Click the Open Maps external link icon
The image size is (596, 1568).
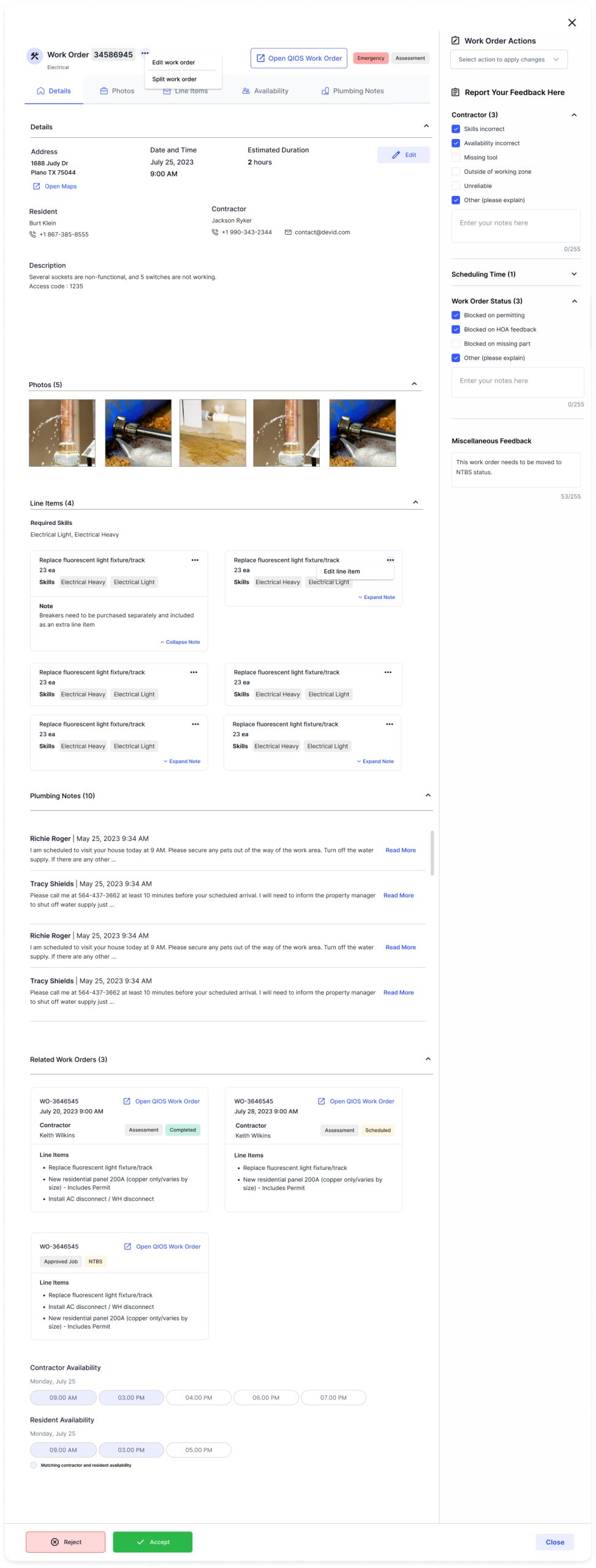point(36,186)
